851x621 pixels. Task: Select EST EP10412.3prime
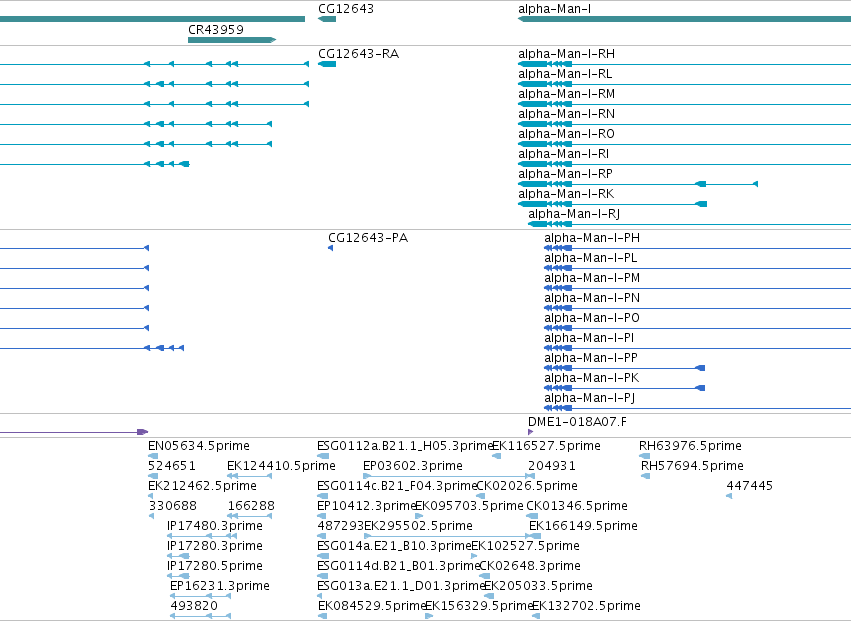tap(366, 506)
